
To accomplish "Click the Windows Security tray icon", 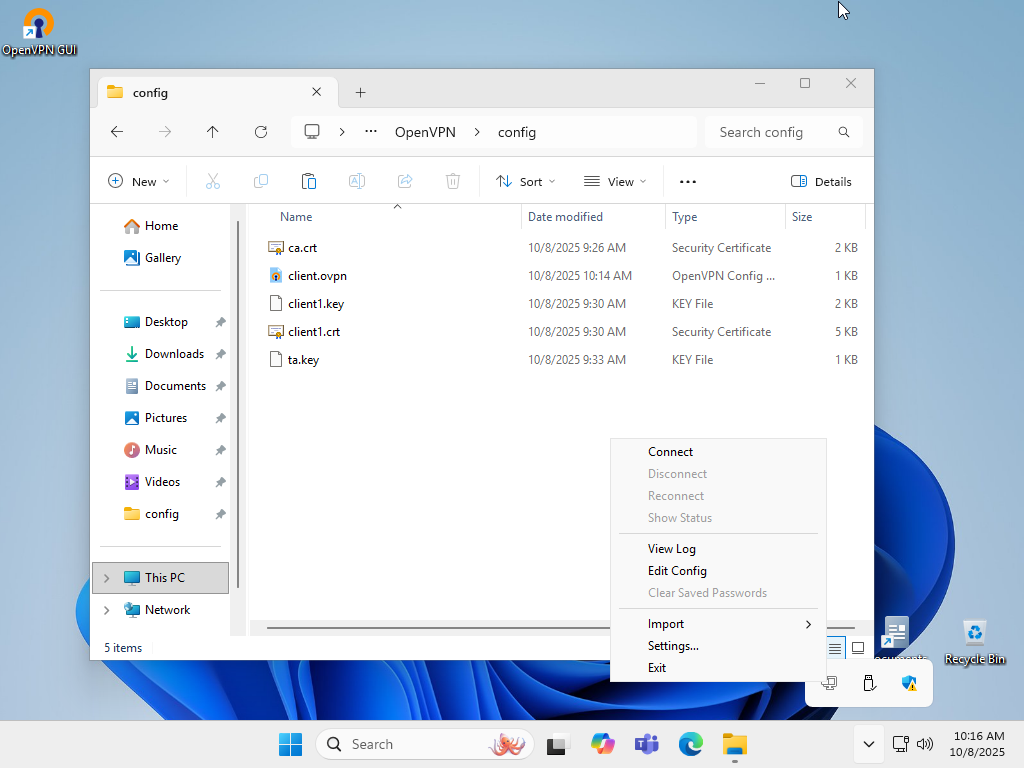I will (x=909, y=683).
